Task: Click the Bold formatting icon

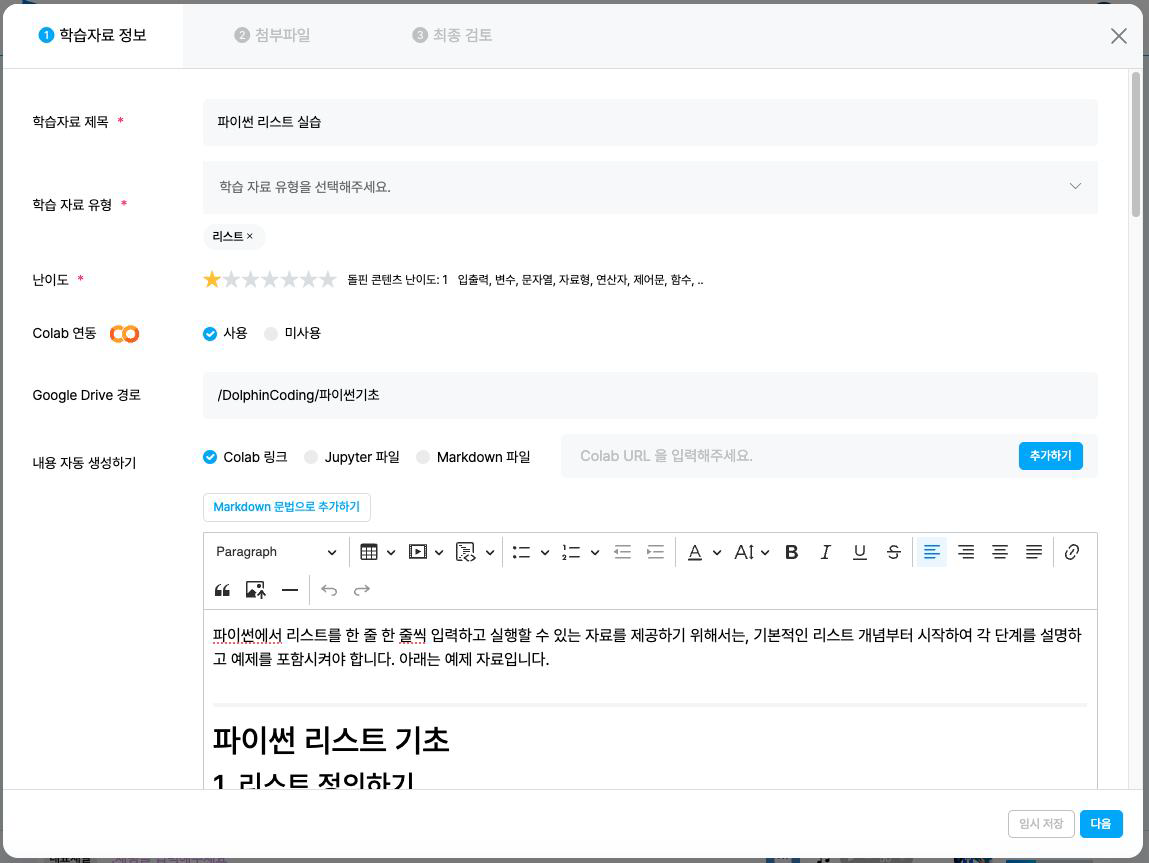Action: pos(791,552)
